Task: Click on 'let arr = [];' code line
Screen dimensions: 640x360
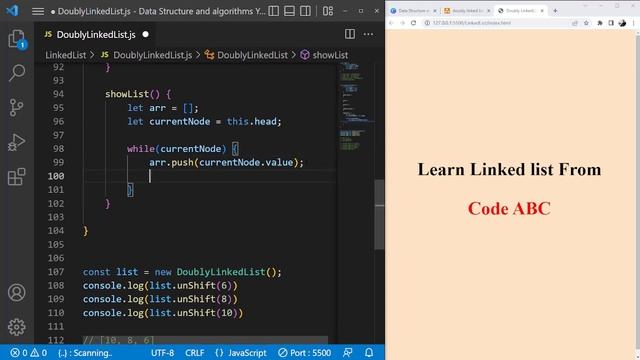Action: point(163,108)
